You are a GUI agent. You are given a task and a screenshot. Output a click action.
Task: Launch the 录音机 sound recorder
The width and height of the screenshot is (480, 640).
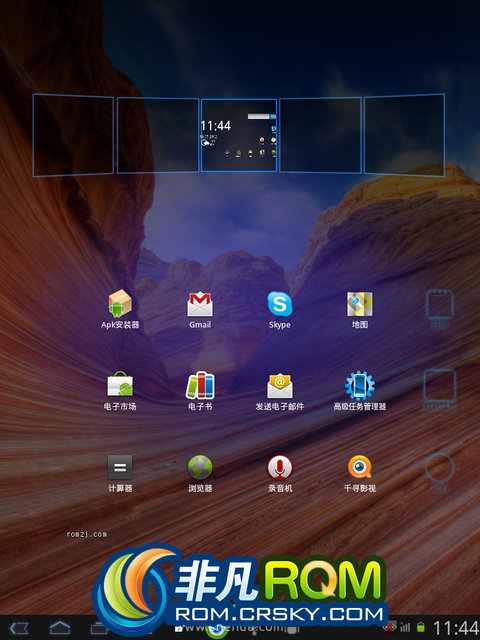pos(280,473)
